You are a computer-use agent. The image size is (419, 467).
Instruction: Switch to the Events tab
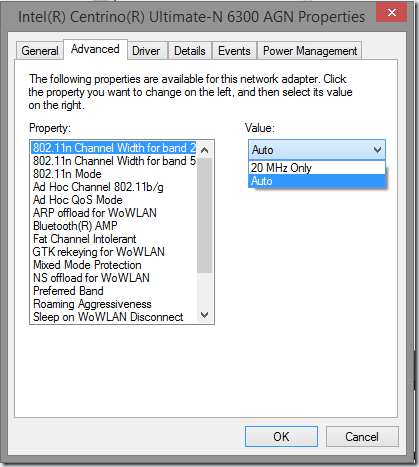click(x=234, y=51)
